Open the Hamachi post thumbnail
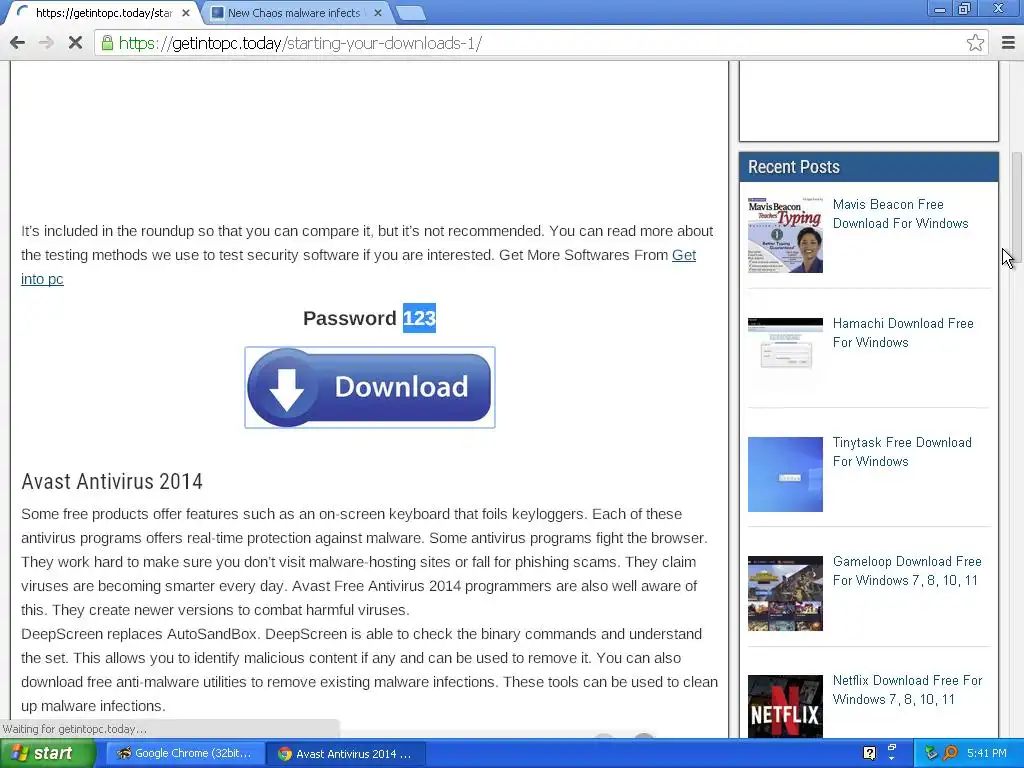The image size is (1024, 768). coord(785,353)
